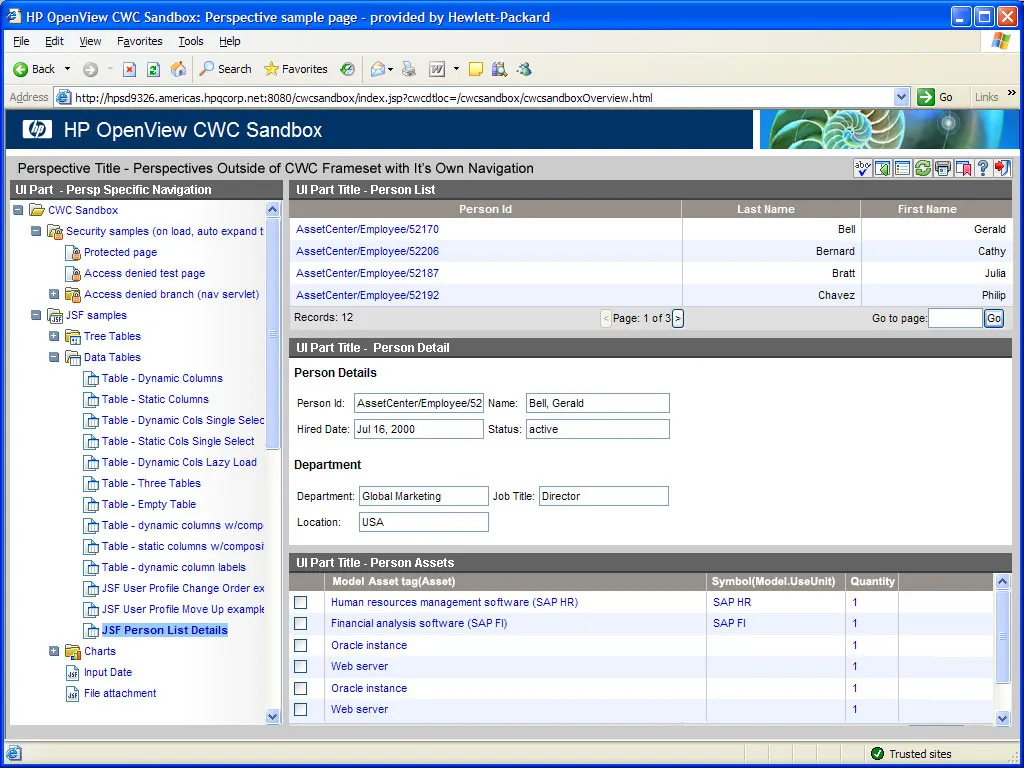This screenshot has width=1024, height=768.
Task: Click the Research toolbar icon
Action: click(500, 69)
